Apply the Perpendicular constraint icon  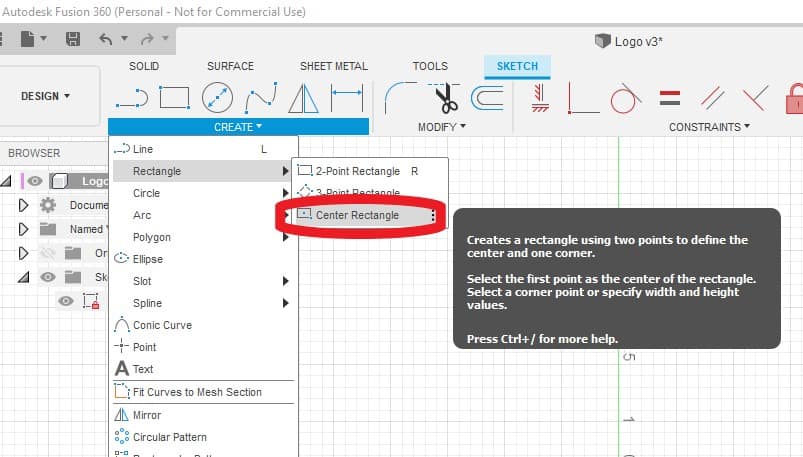click(755, 98)
